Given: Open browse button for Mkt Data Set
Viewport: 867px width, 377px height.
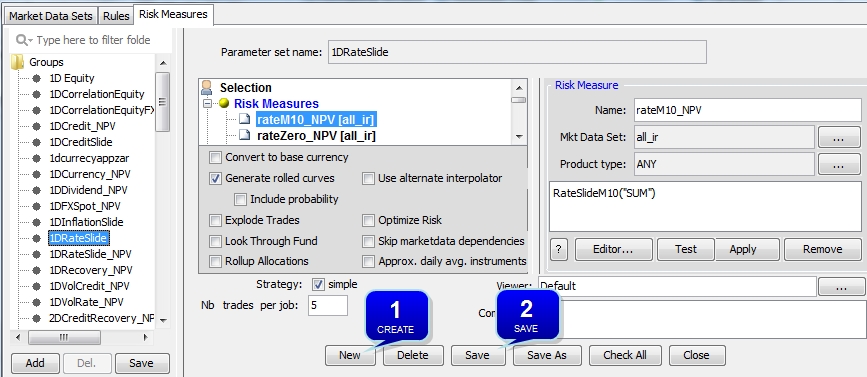Looking at the screenshot, I should [838, 137].
